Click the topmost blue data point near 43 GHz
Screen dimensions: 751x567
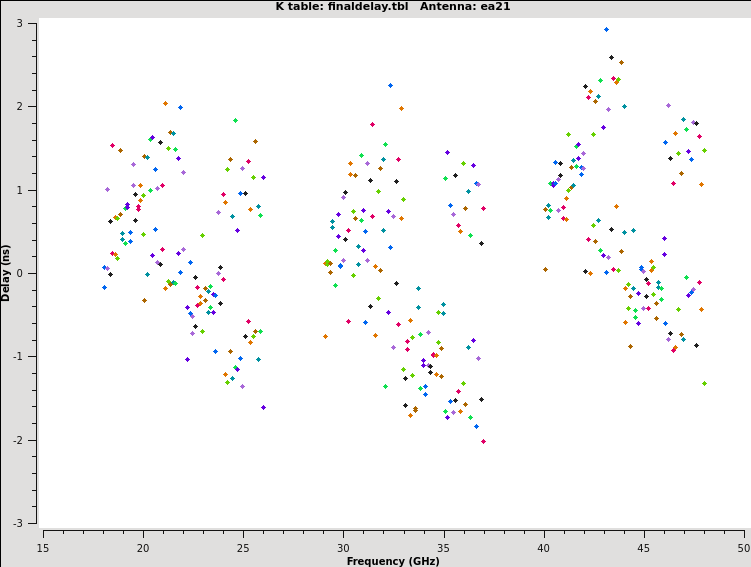click(x=606, y=30)
